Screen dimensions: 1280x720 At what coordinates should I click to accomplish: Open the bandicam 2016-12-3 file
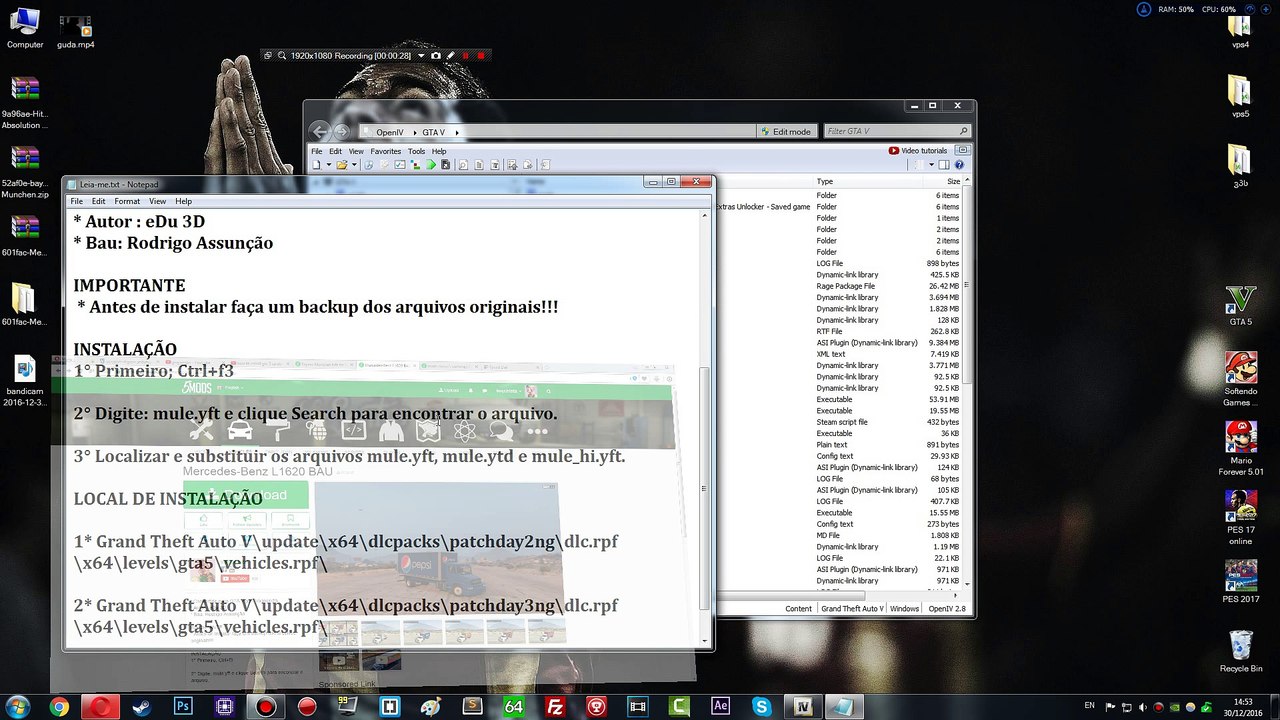coord(25,380)
